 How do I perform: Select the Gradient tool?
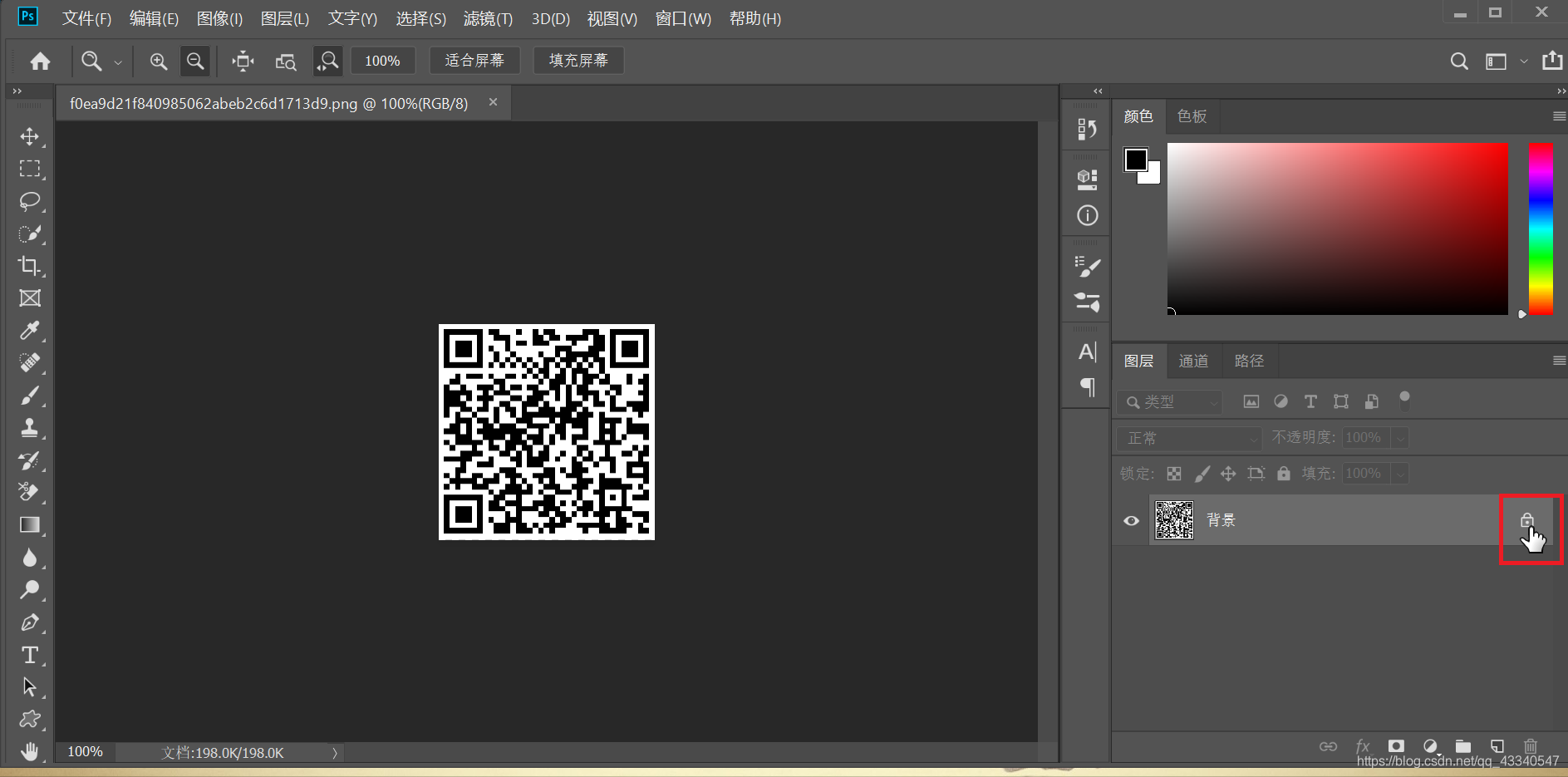point(30,524)
